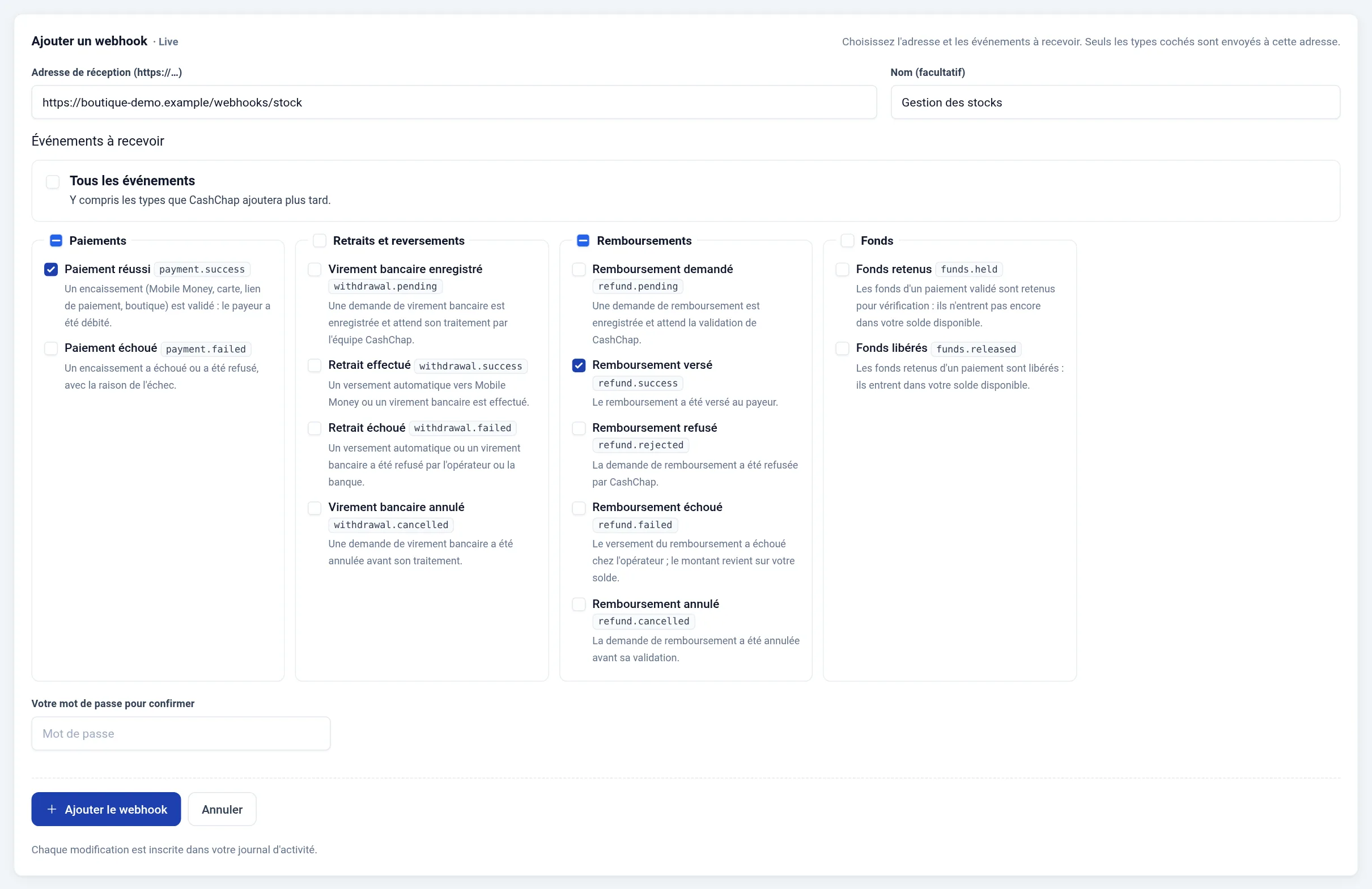The width and height of the screenshot is (1372, 889).
Task: Check the Tous les événements checkbox
Action: pos(53,182)
